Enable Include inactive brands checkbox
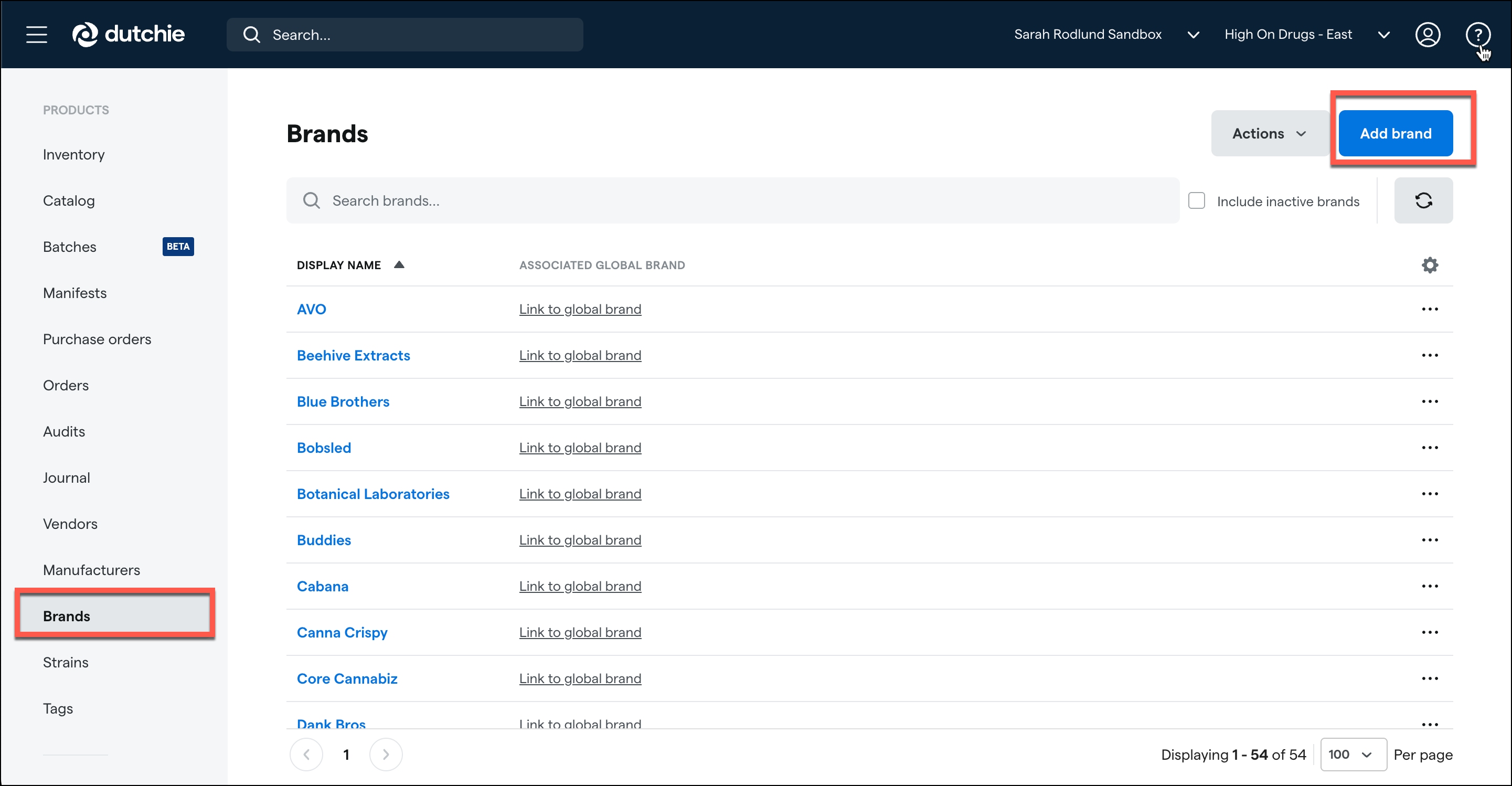 [1196, 201]
